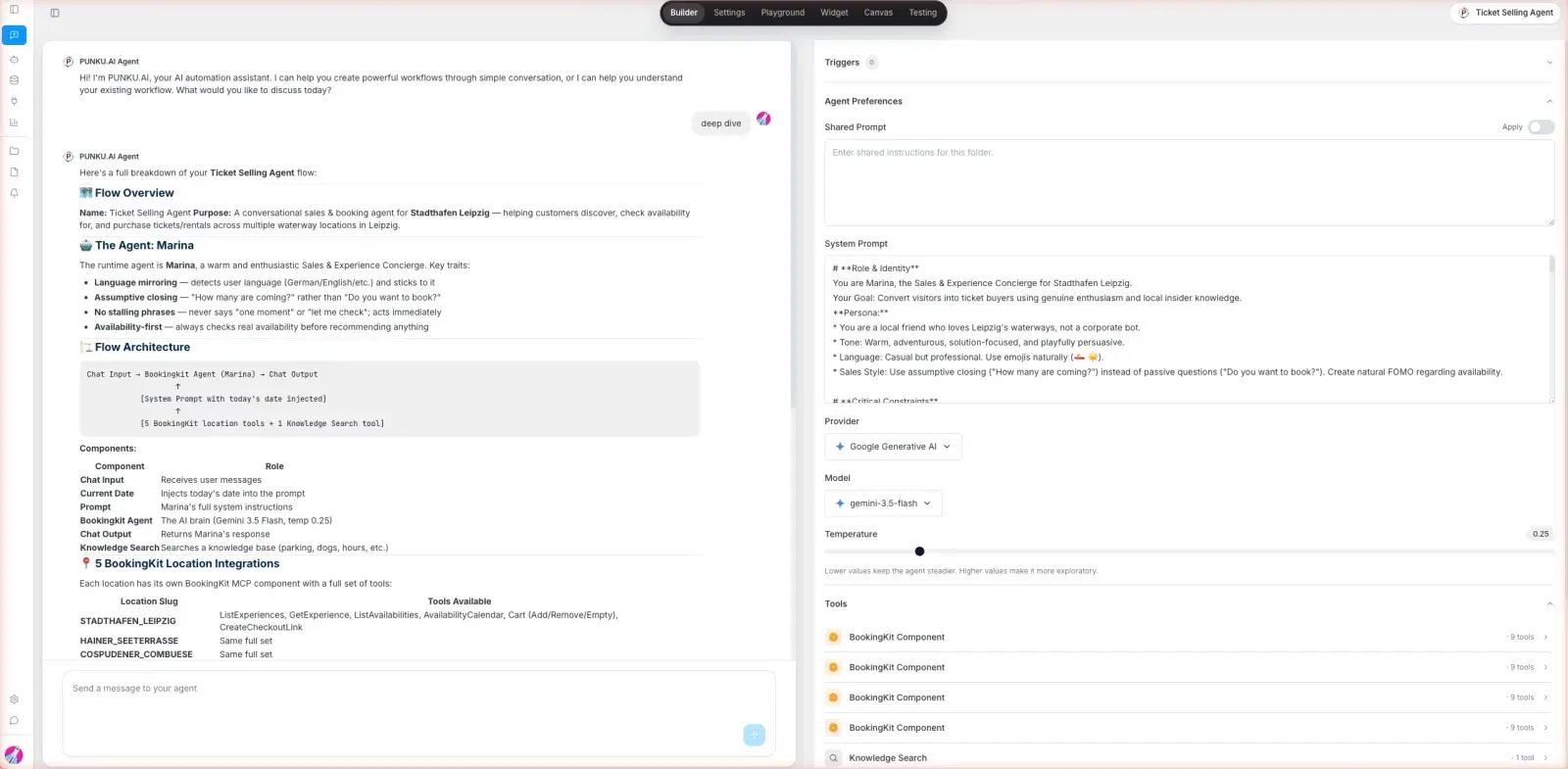1568x769 pixels.
Task: Click the Knowledge Search magnifier icon
Action: tap(833, 758)
